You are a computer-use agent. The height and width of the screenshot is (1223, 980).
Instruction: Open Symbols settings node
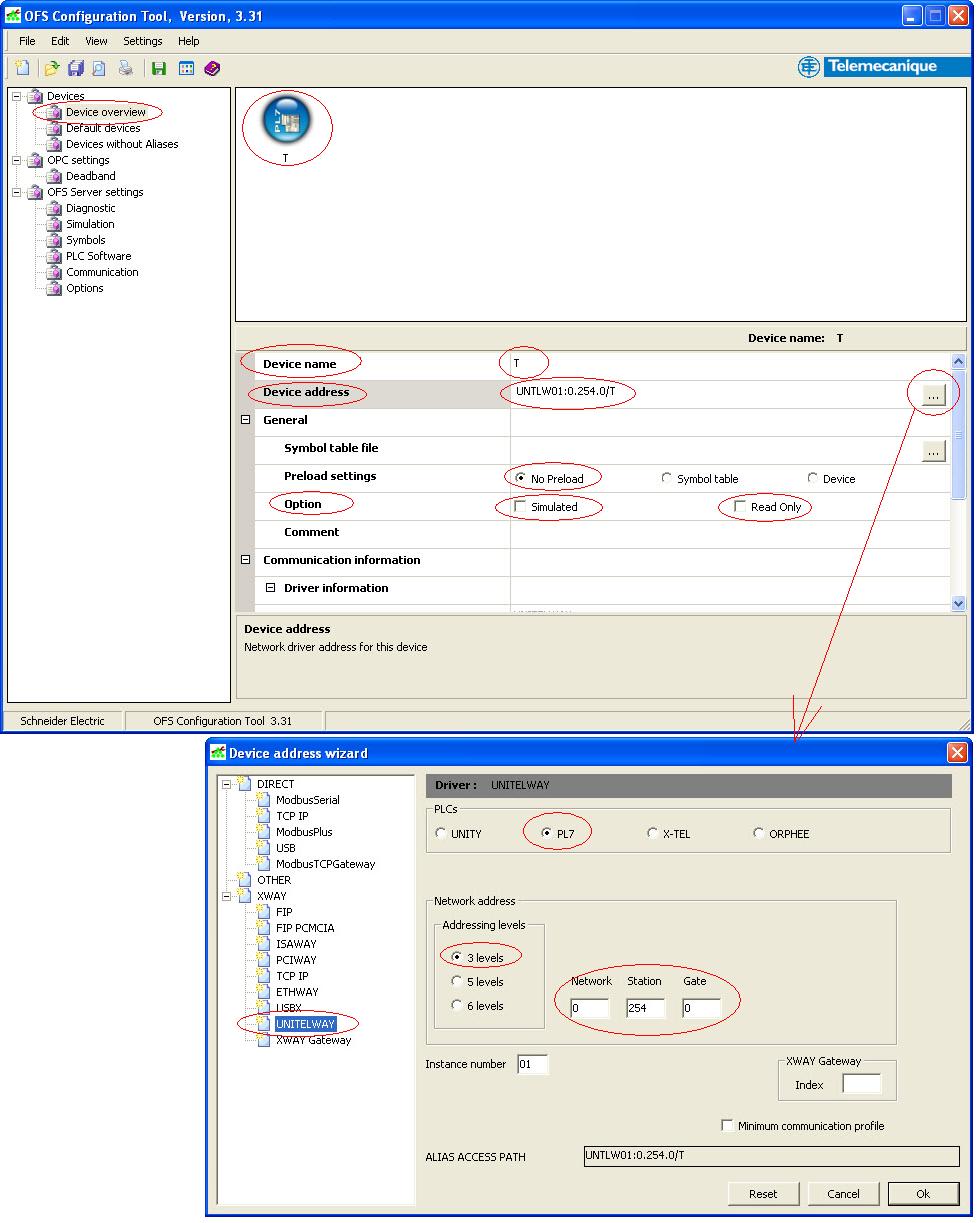pos(86,240)
